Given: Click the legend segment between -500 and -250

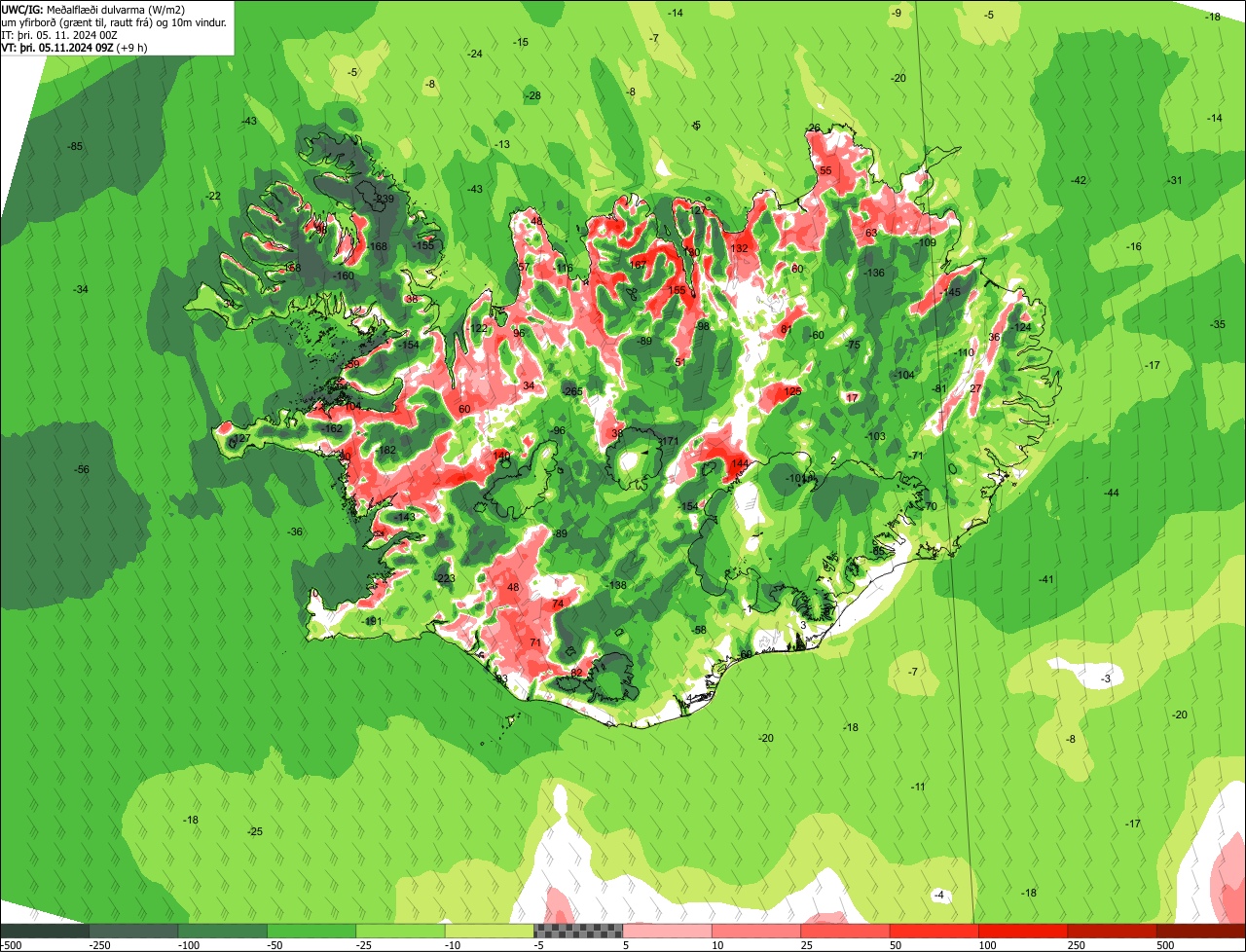Looking at the screenshot, I should [45, 930].
